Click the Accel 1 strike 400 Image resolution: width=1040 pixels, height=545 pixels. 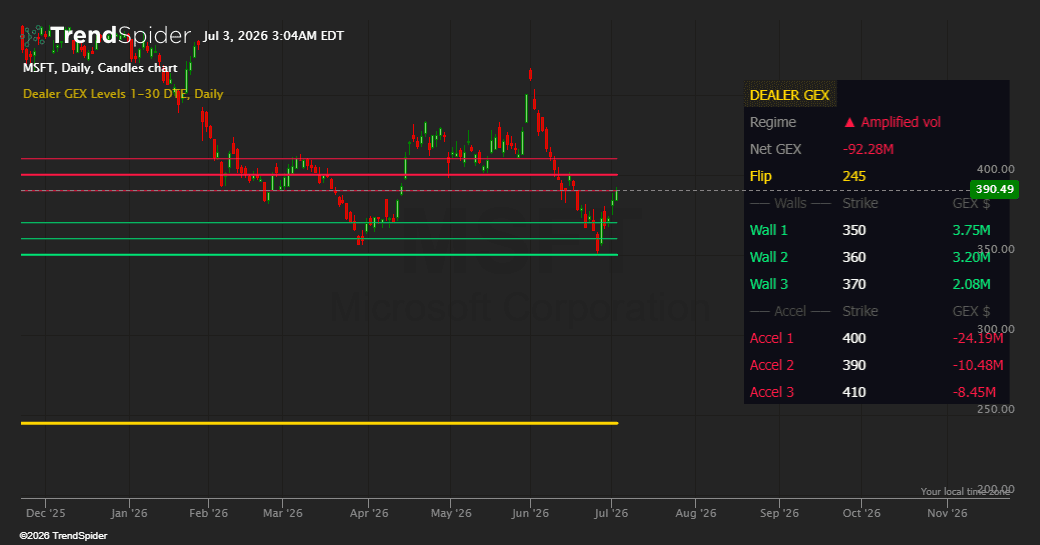pos(854,338)
